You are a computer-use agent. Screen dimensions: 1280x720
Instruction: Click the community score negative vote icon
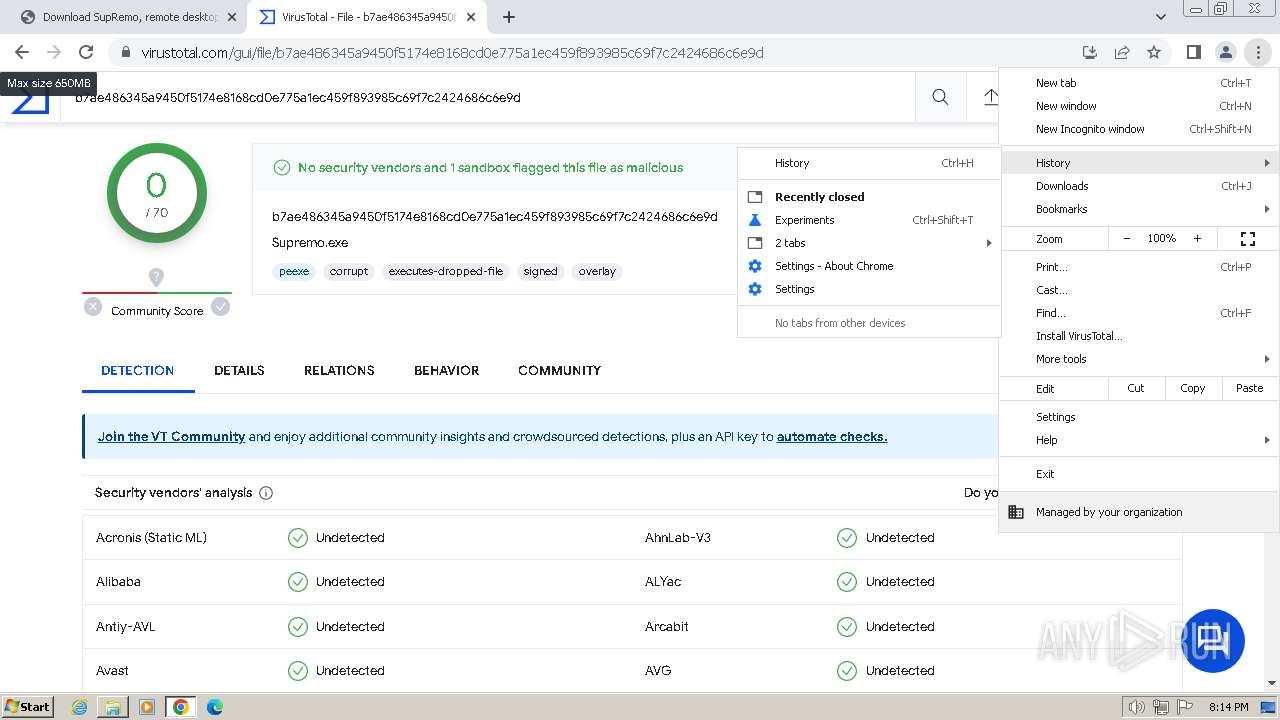tap(93, 307)
